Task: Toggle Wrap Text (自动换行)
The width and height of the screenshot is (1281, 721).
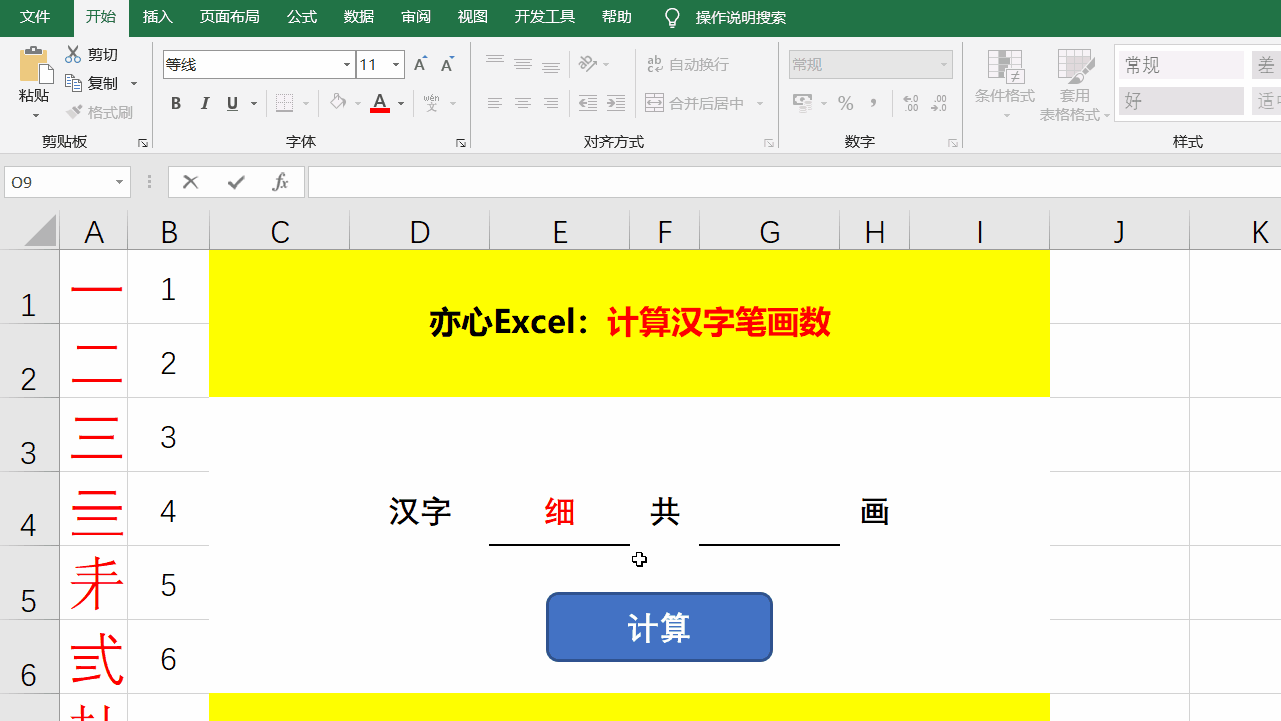Action: (688, 64)
